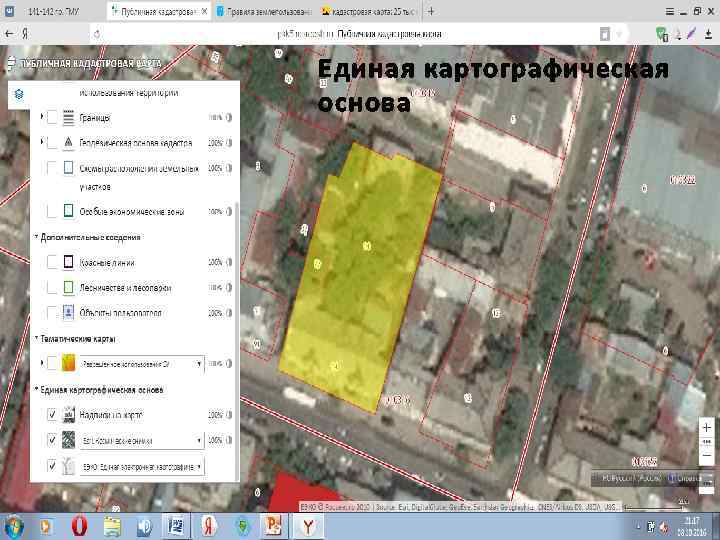720x540 pixels.
Task: Expand the Границы layer group arrow
Action: (x=42, y=117)
